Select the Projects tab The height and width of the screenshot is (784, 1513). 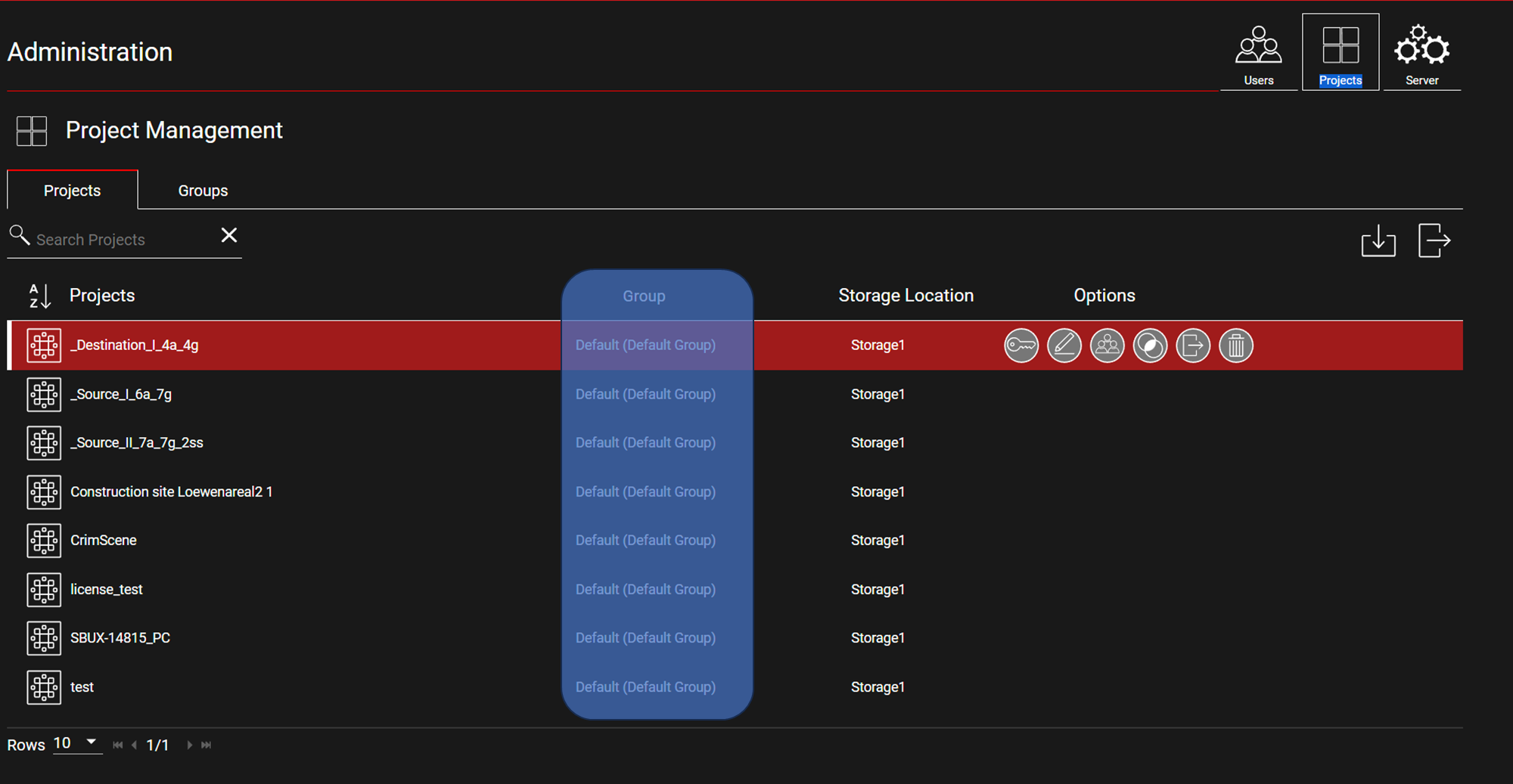coord(72,191)
